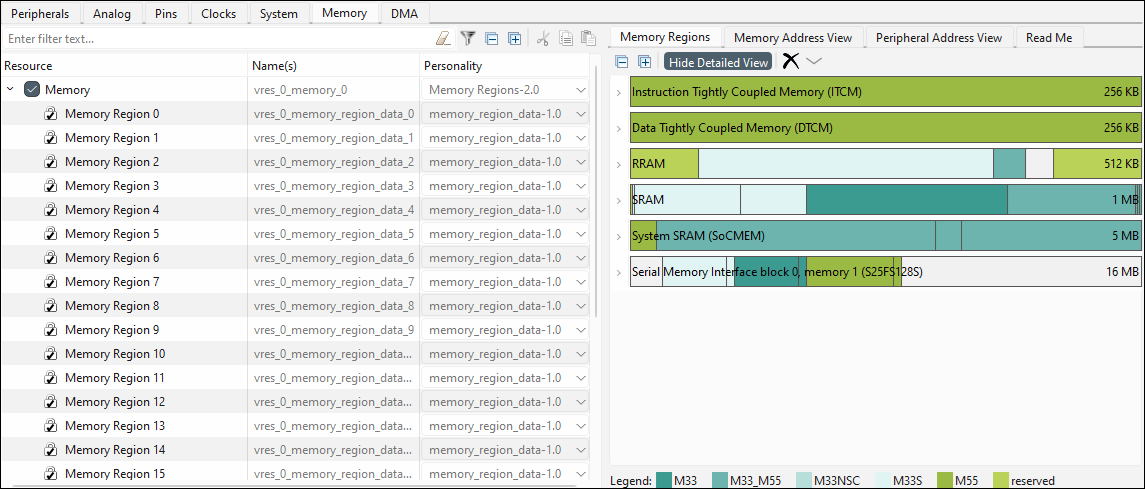Open the Memory Region 3 personality dropdown
Viewport: 1145px width, 489px height.
pyautogui.click(x=580, y=186)
